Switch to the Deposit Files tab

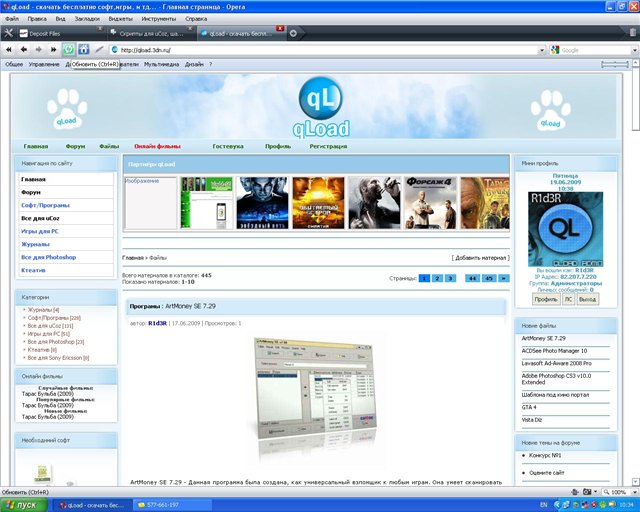tap(60, 33)
